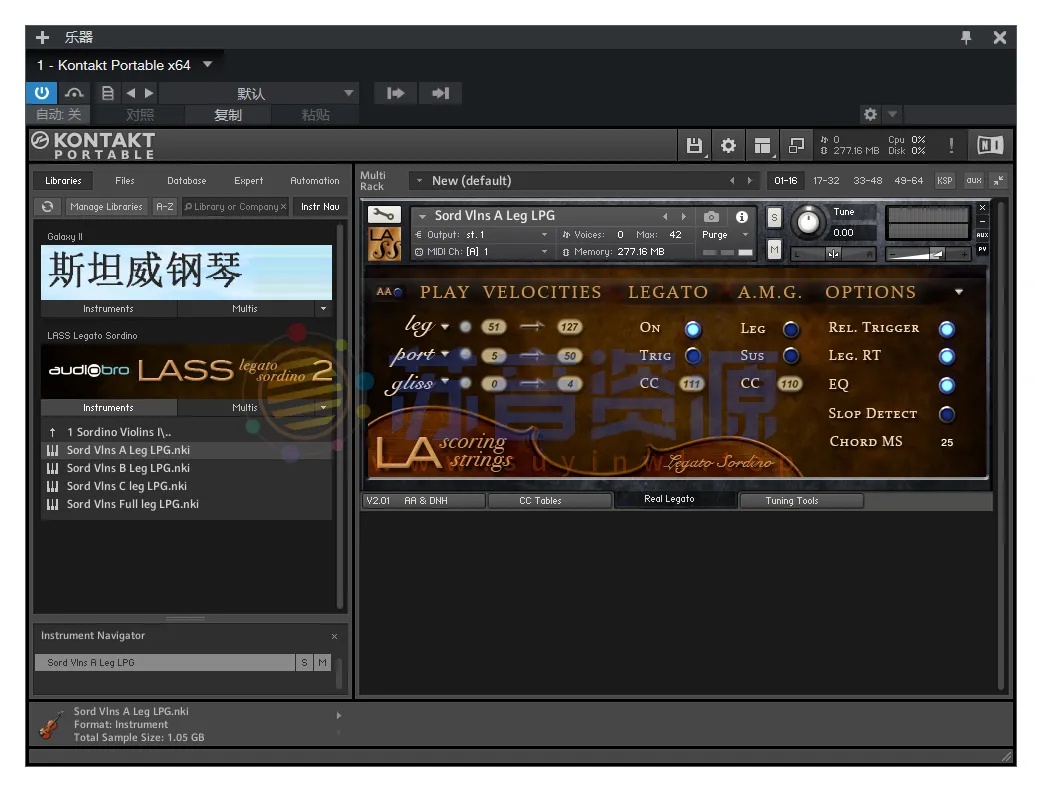Toggle the Slop Detect option
Screen dimensions: 1042x792
[x=946, y=414]
